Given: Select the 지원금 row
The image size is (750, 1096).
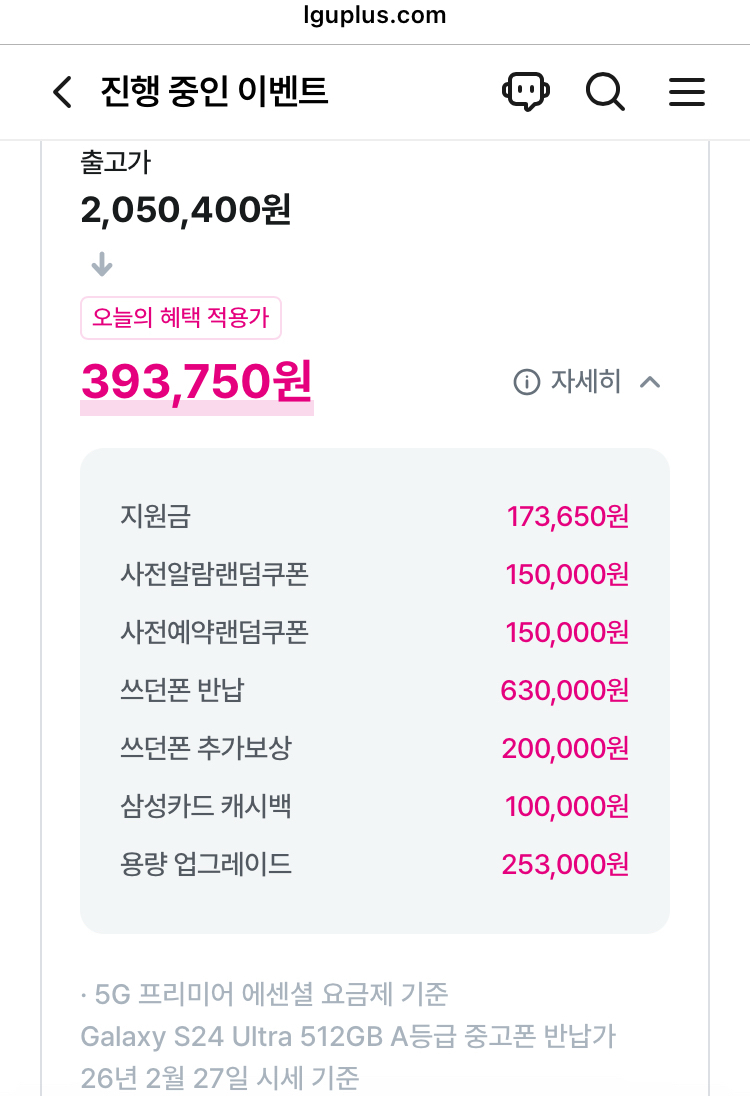Looking at the screenshot, I should pos(374,517).
